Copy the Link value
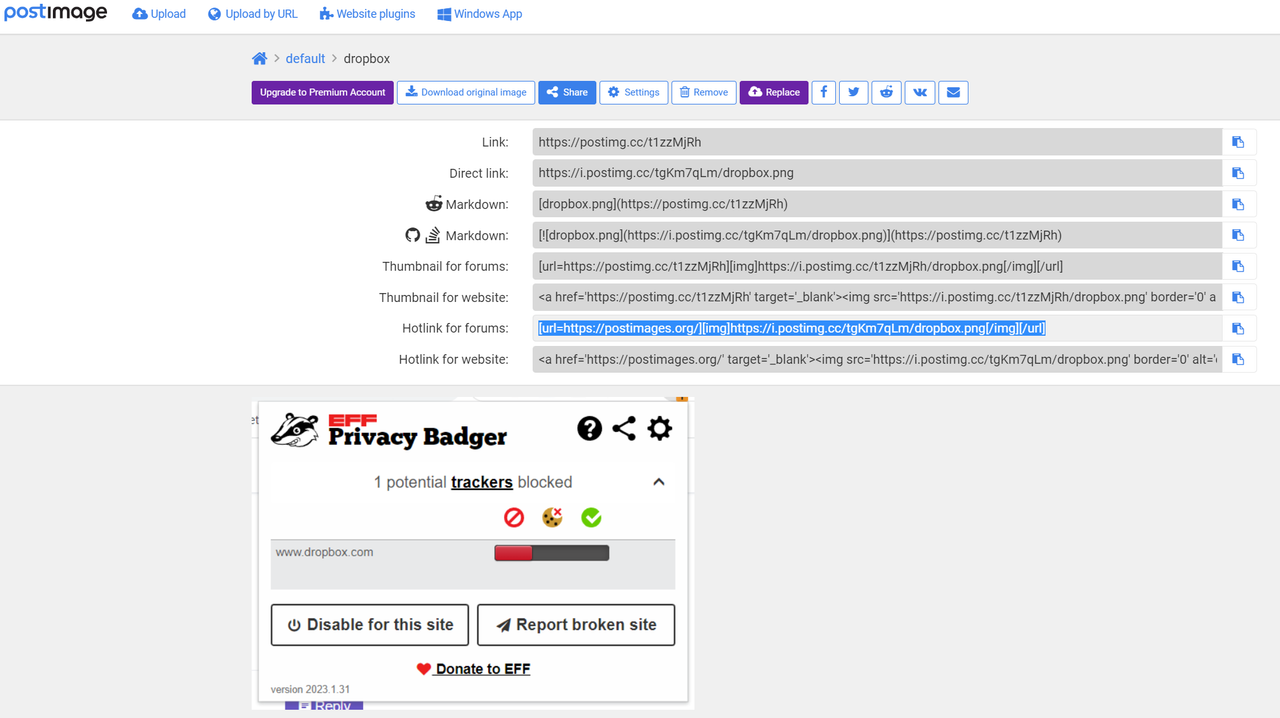Image resolution: width=1280 pixels, height=718 pixels. (x=1238, y=142)
